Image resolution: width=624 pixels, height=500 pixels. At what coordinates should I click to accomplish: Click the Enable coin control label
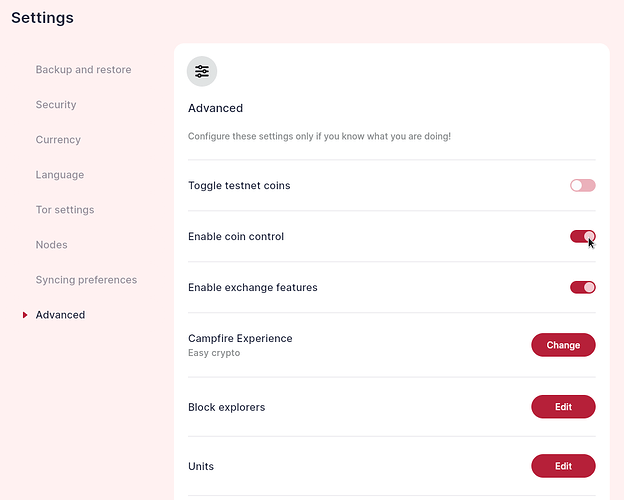click(x=236, y=236)
